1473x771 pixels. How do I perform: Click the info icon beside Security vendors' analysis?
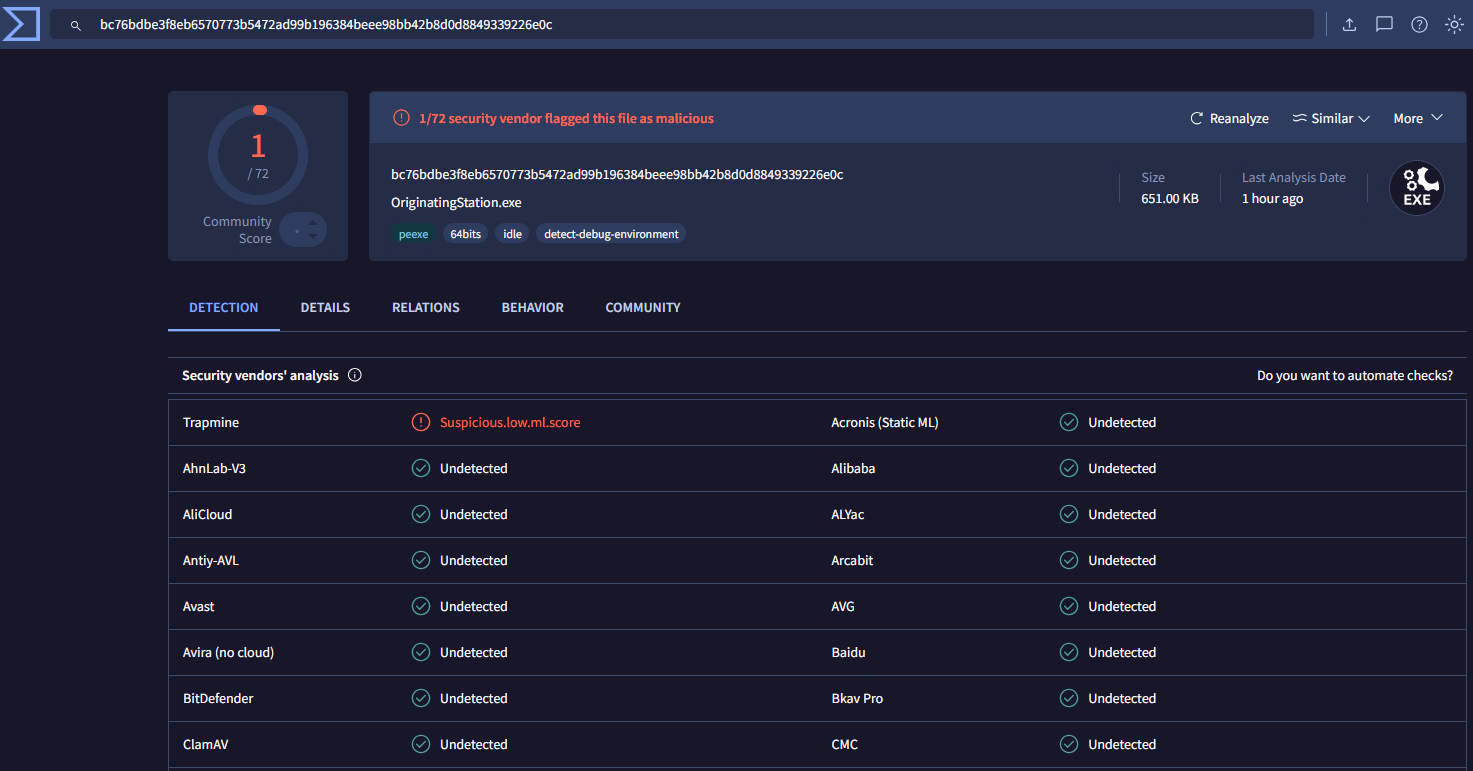pyautogui.click(x=354, y=376)
